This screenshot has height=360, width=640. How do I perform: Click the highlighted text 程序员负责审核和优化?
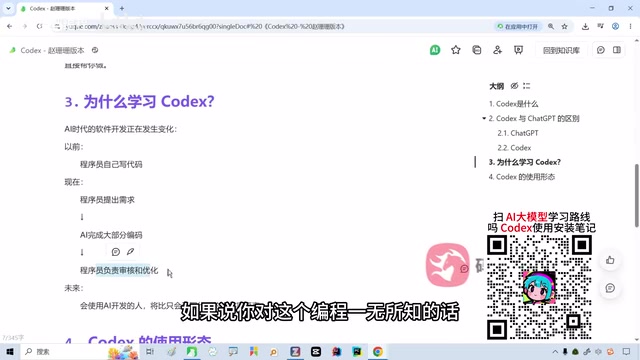tap(119, 270)
